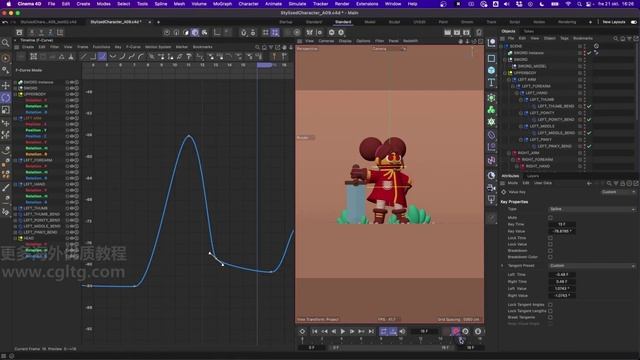This screenshot has height=360, width=640.
Task: Toggle loop playback mode button
Action: coord(384,331)
